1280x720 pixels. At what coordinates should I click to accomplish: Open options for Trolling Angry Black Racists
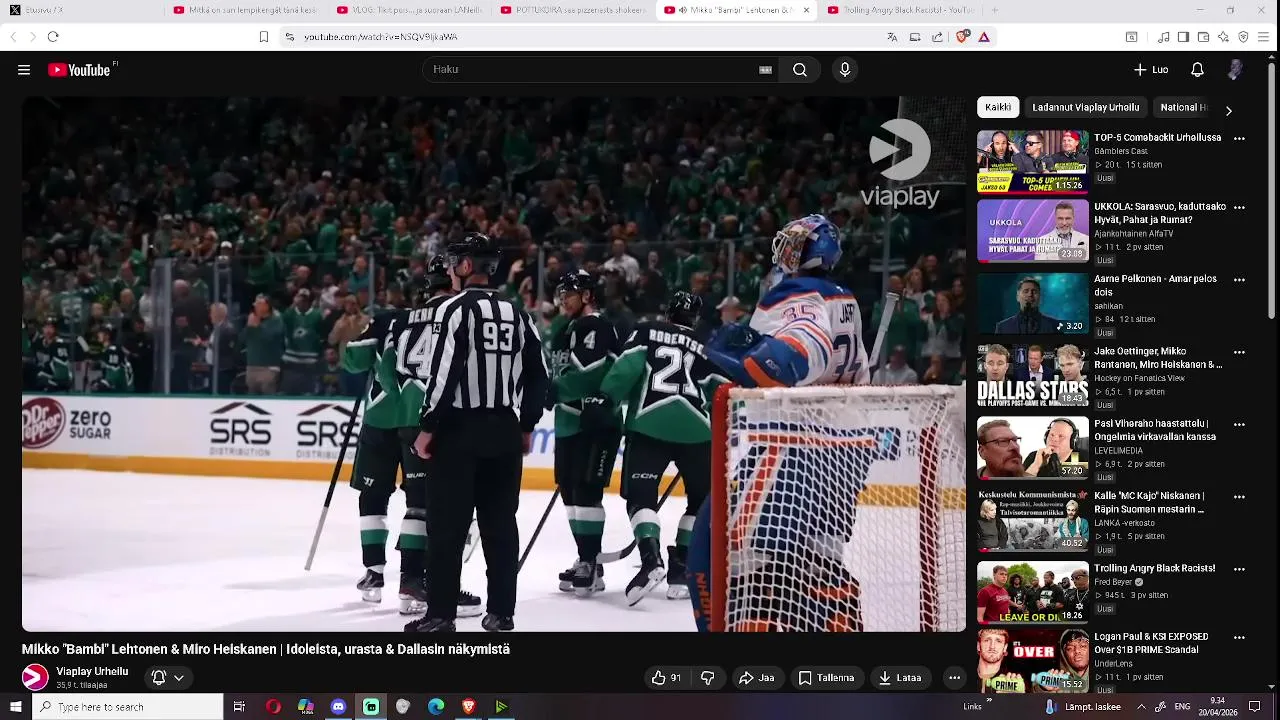point(1239,569)
